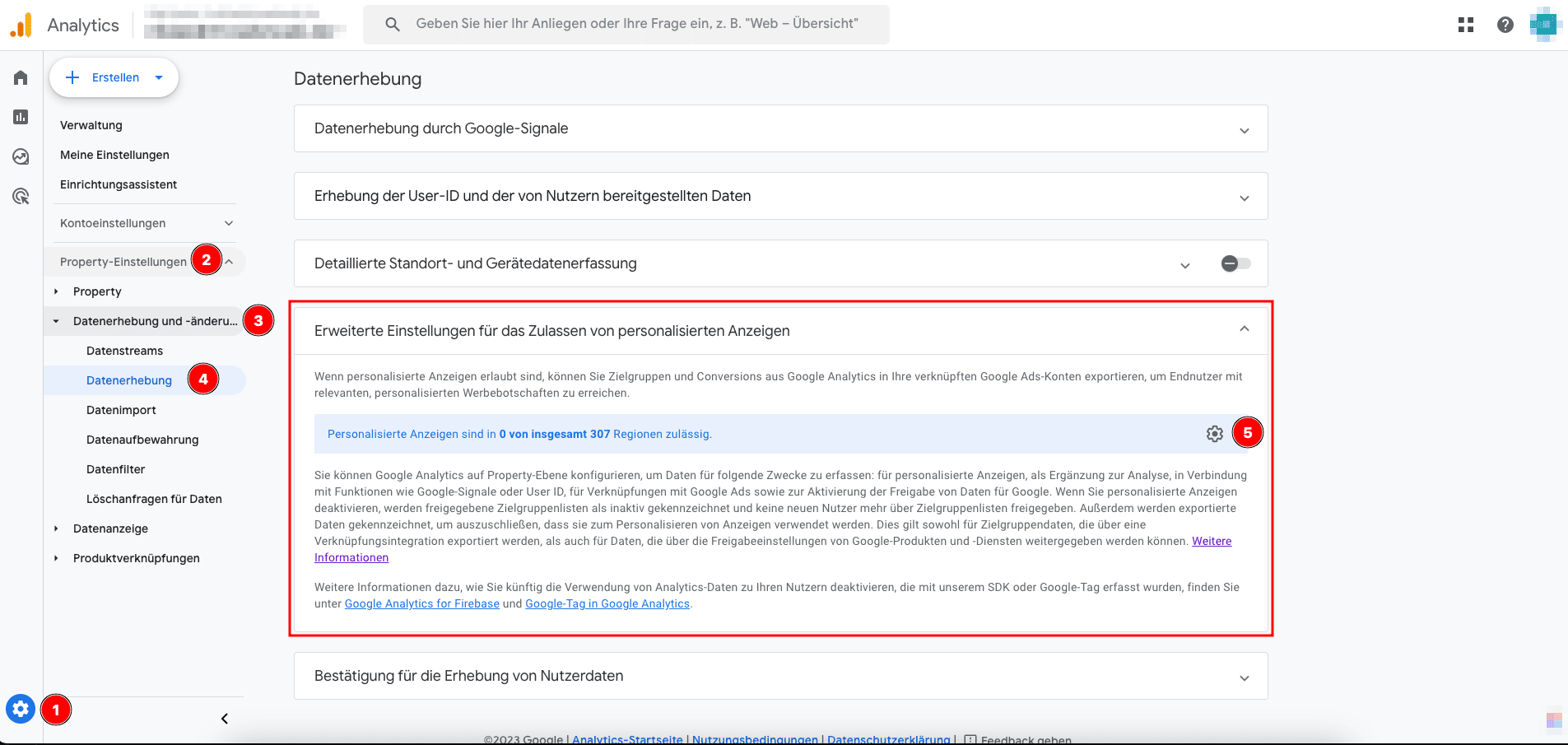This screenshot has height=745, width=1568.
Task: Open the Erstellen dropdown button
Action: click(114, 77)
